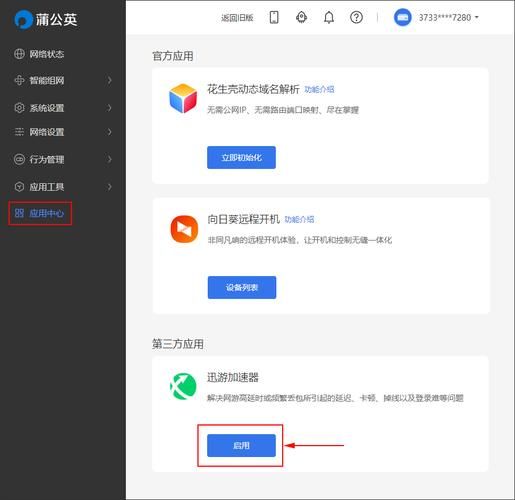Click the 返回旧版 link
The width and height of the screenshot is (515, 500).
(237, 18)
